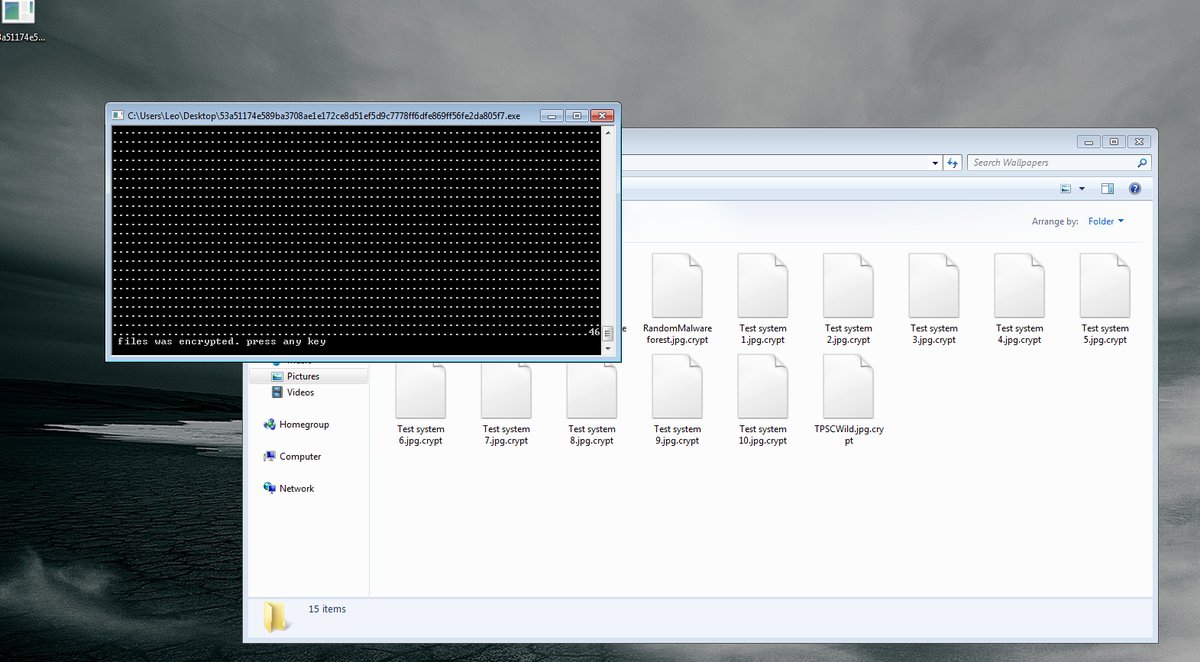Screen dimensions: 1200x662
Task: Click the console window title bar icon
Action: (117, 115)
